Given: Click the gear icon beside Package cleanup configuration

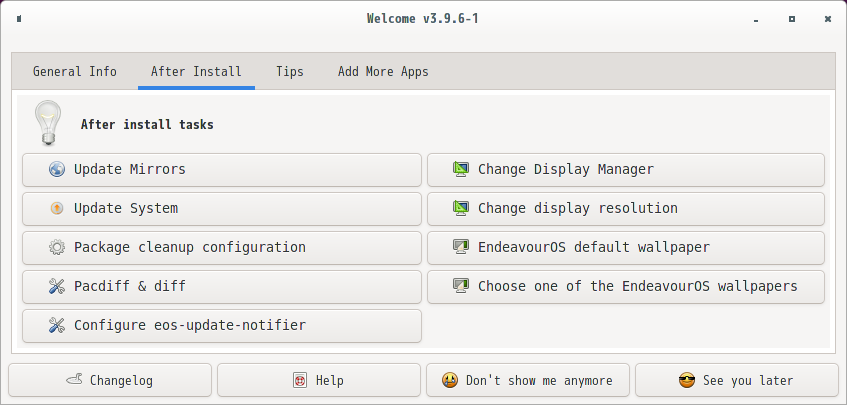Looking at the screenshot, I should (57, 247).
